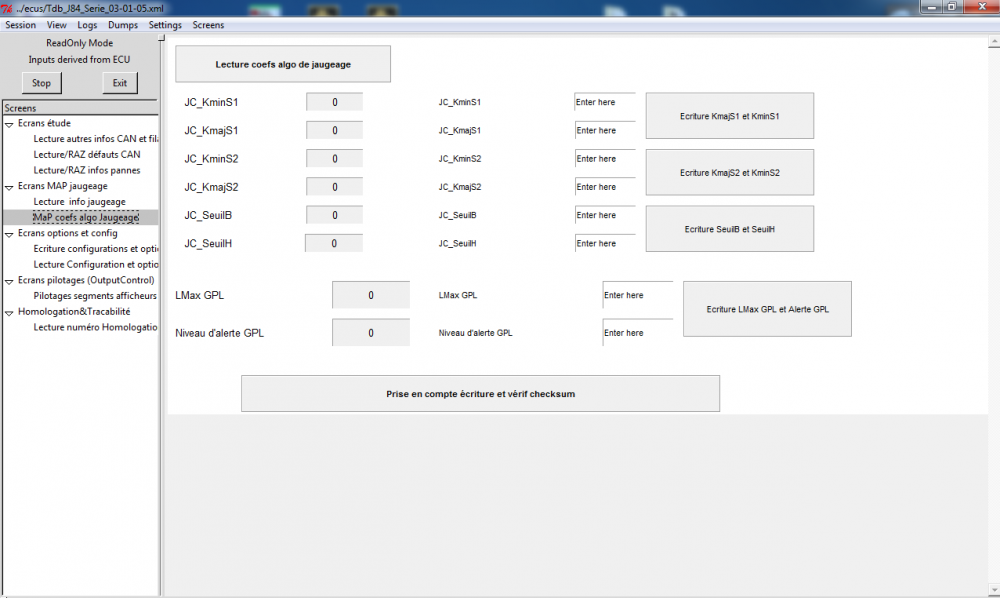This screenshot has height=598, width=1000.
Task: Collapse Ecrans options et config node
Action: [9, 235]
